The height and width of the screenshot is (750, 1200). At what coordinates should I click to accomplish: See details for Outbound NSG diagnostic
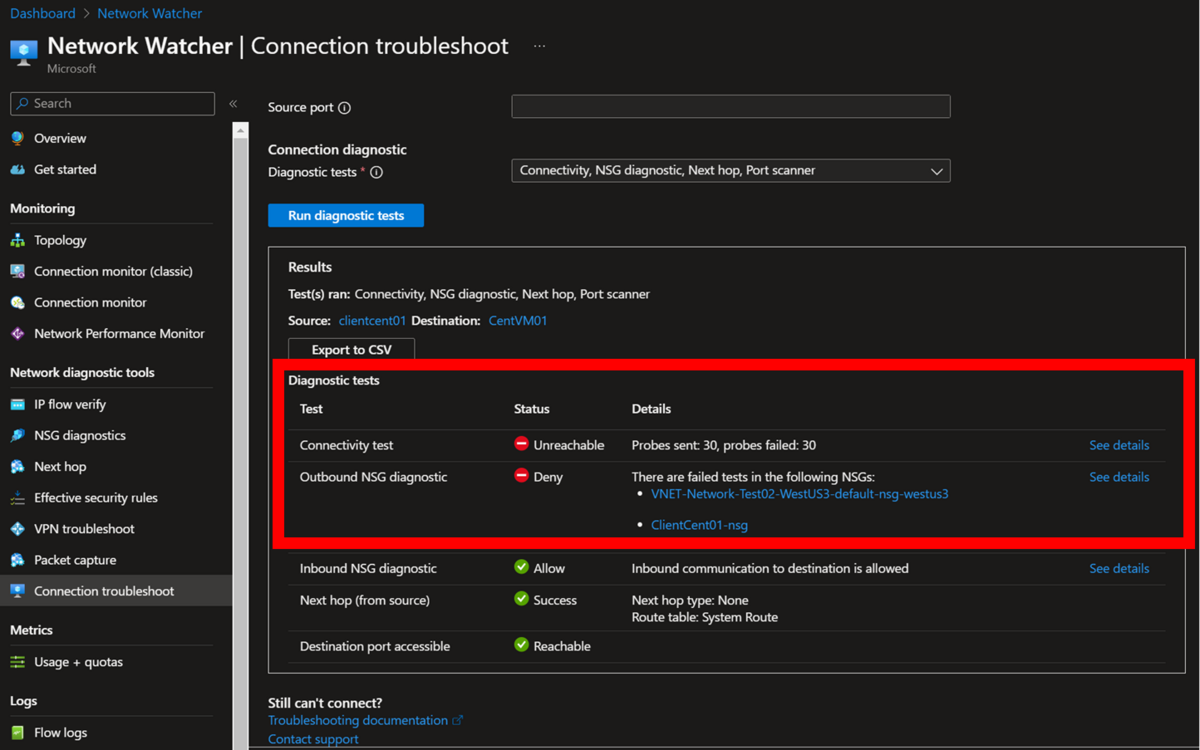click(x=1119, y=477)
